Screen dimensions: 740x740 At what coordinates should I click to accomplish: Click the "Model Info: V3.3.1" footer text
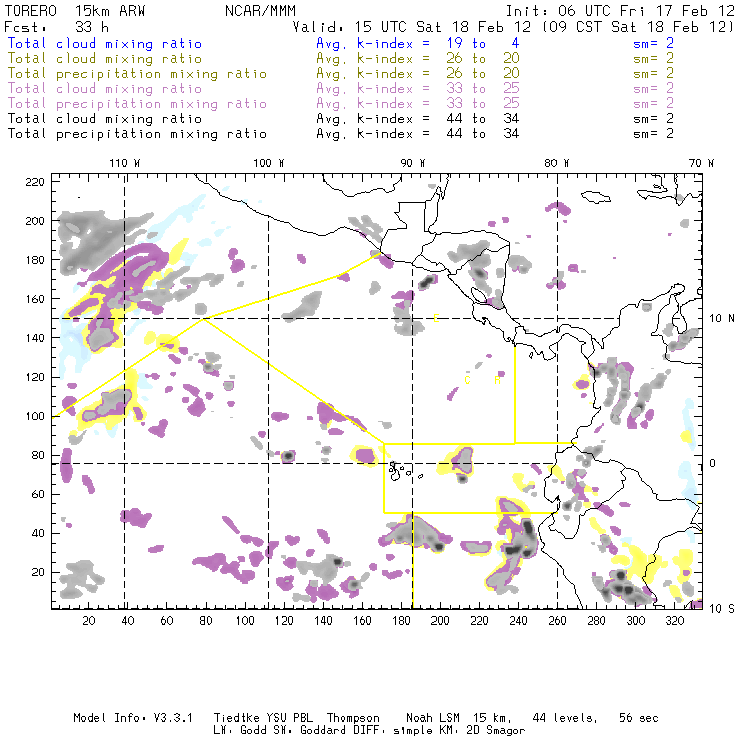tap(133, 718)
